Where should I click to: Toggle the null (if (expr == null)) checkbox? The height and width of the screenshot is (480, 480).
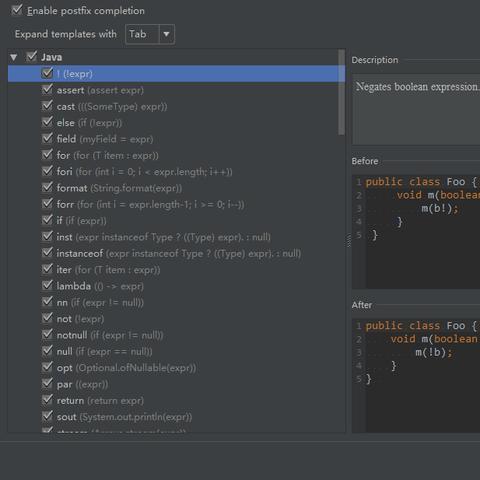pyautogui.click(x=47, y=351)
